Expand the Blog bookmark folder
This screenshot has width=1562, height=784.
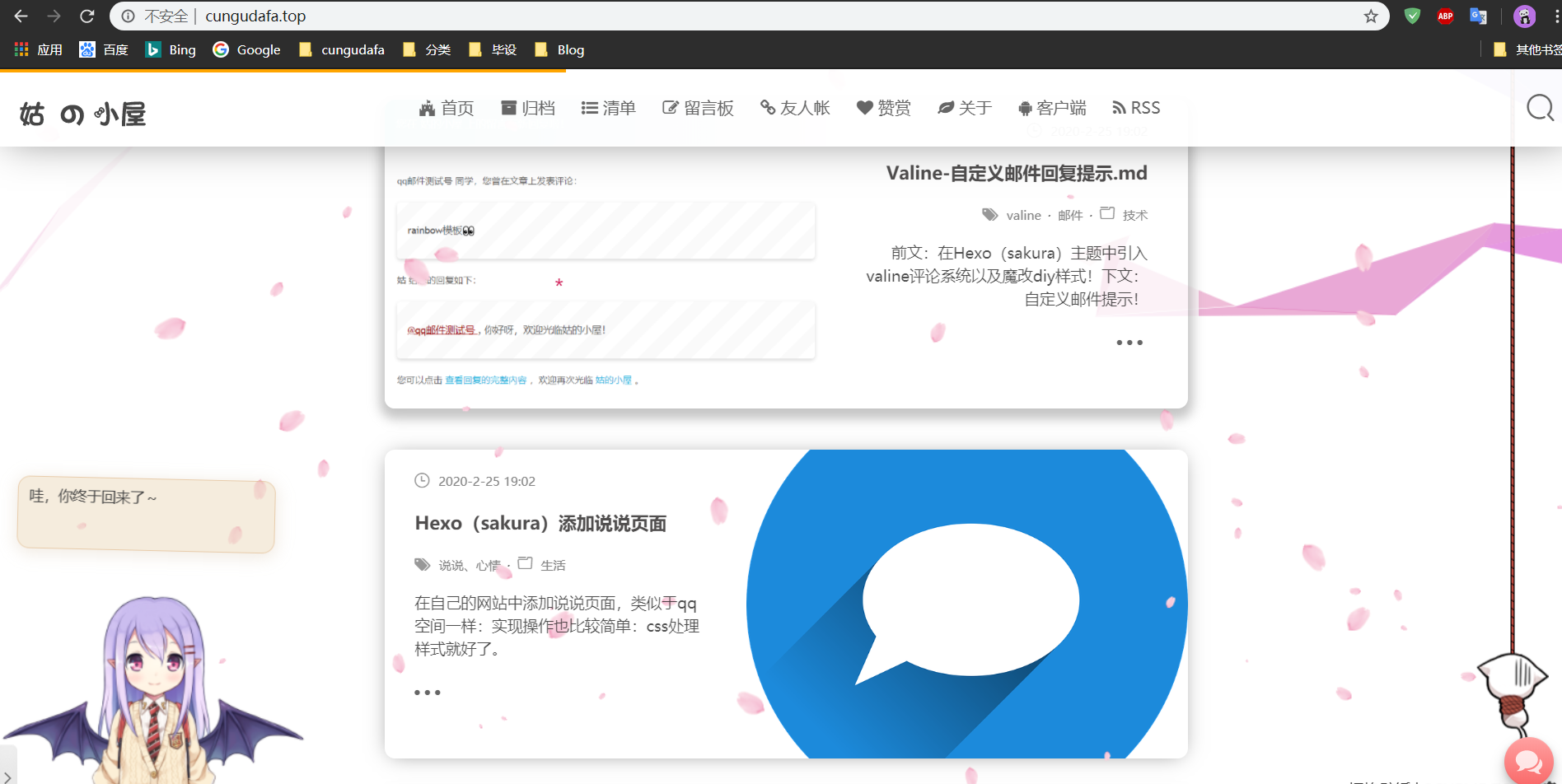tap(559, 49)
